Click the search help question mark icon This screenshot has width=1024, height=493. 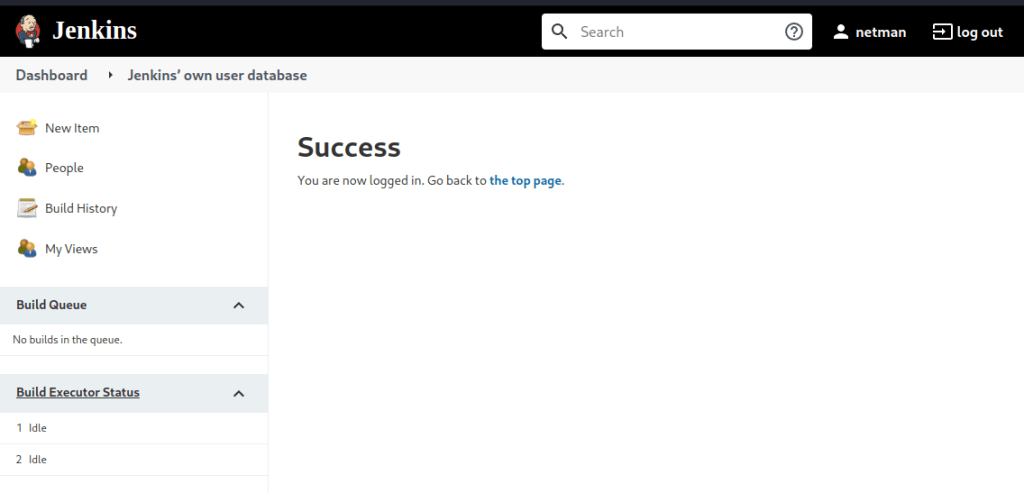point(794,32)
